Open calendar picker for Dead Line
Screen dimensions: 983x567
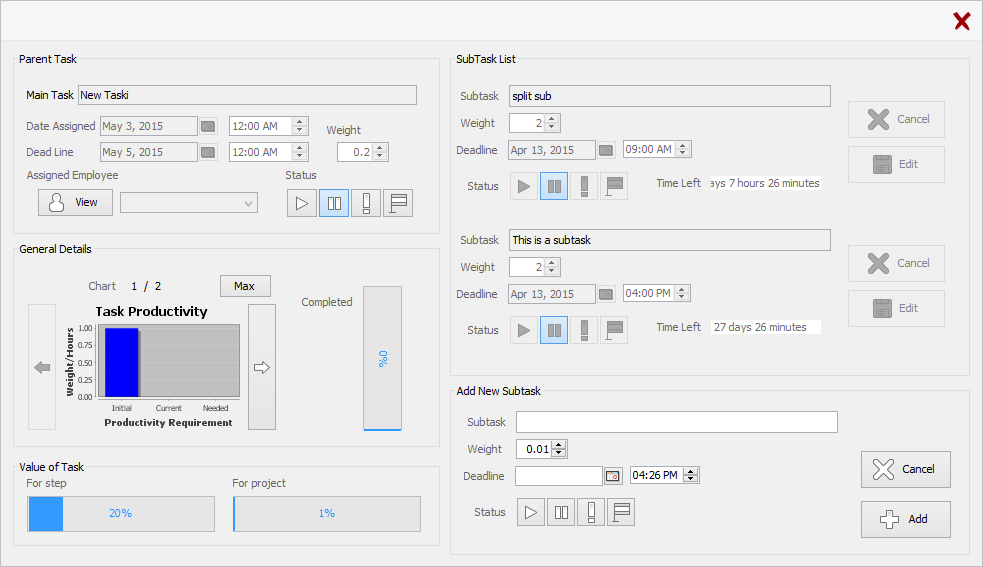click(x=208, y=152)
